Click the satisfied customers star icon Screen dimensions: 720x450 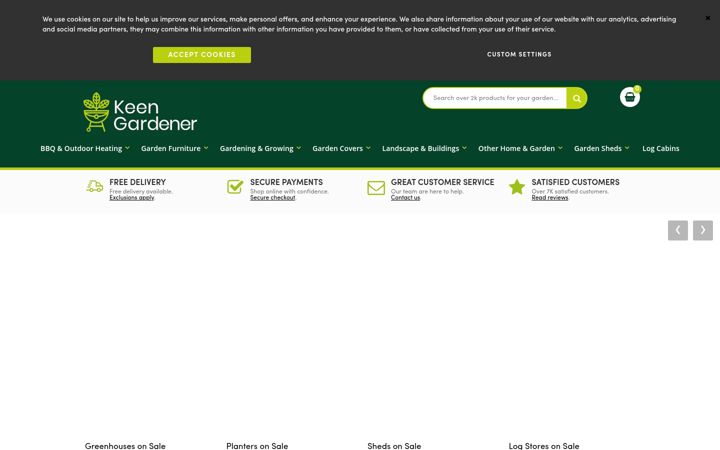(x=517, y=187)
